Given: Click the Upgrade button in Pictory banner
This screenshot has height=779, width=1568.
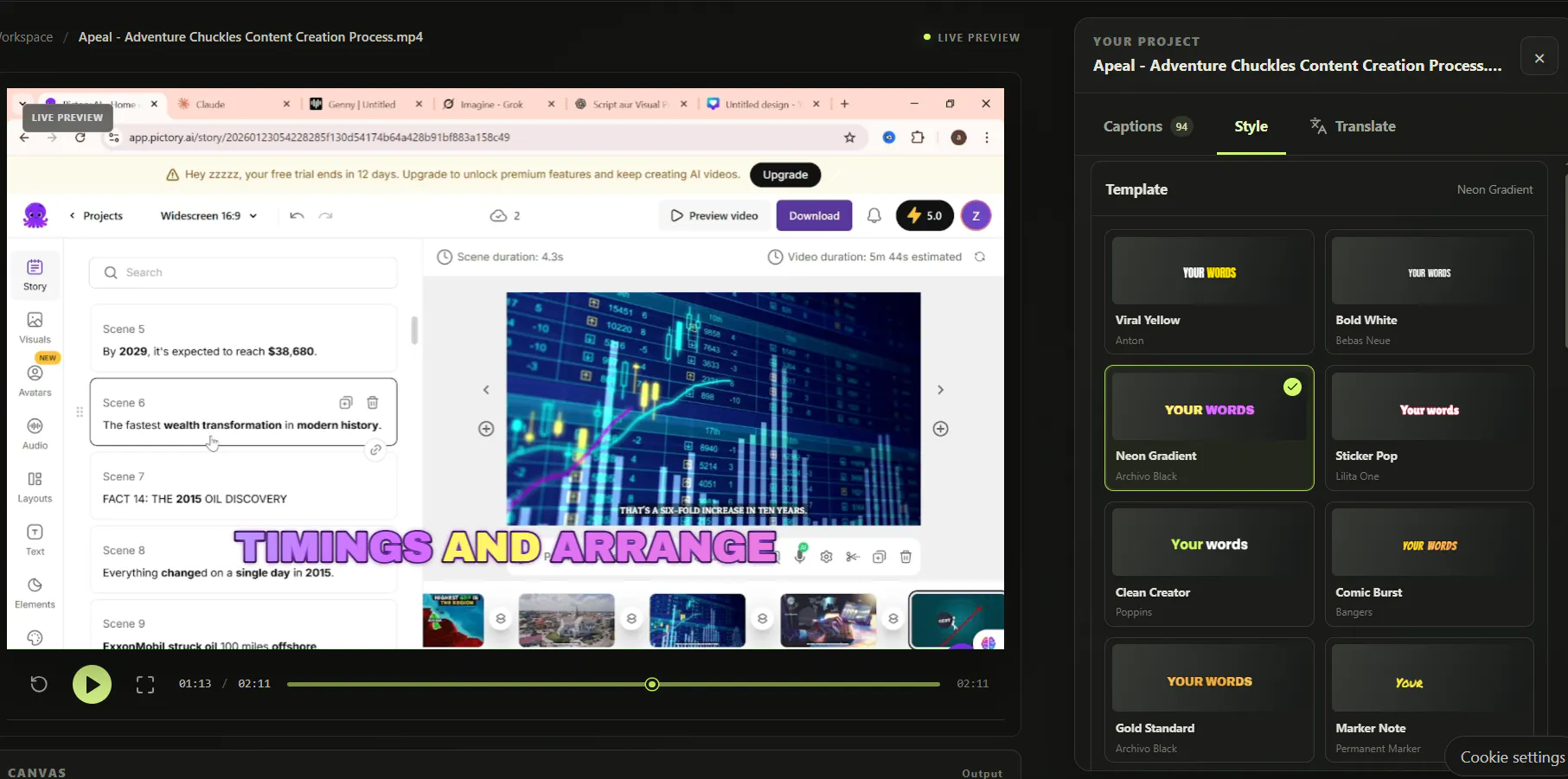Looking at the screenshot, I should pos(784,175).
